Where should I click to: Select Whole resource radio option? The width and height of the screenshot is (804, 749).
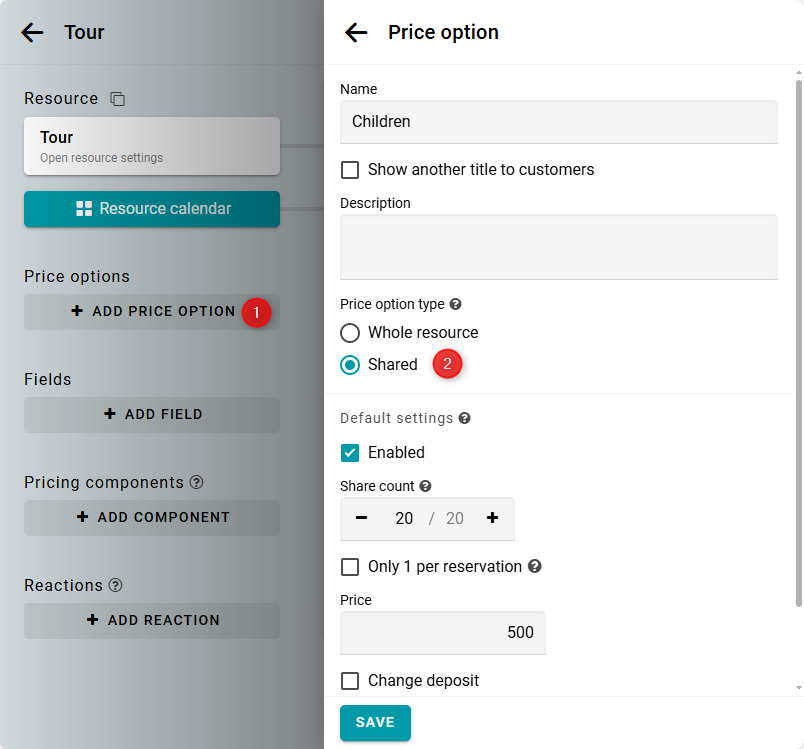pos(350,333)
